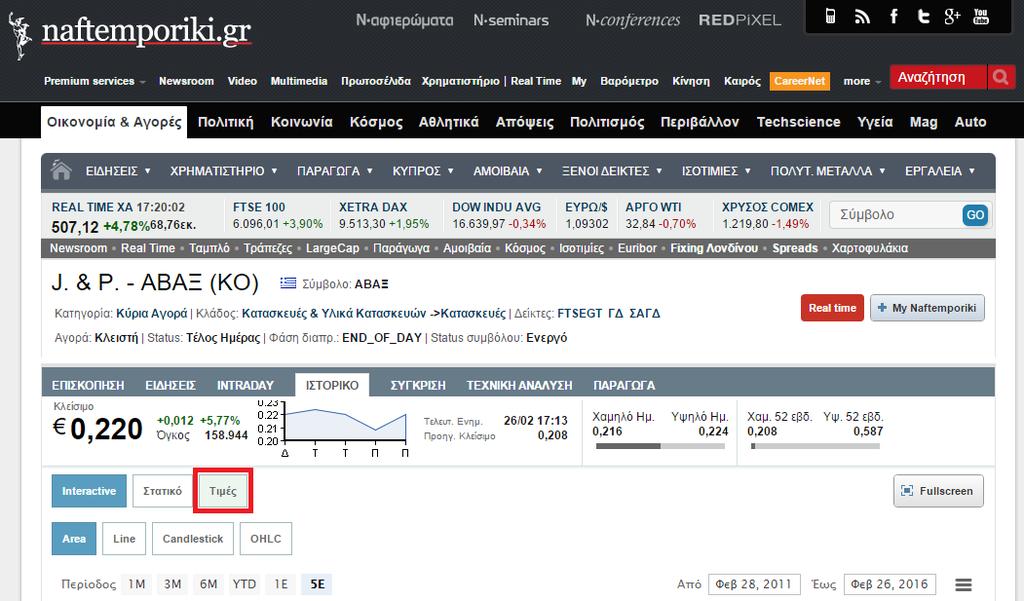This screenshot has height=601, width=1024.
Task: Visit the Facebook page icon
Action: click(893, 16)
